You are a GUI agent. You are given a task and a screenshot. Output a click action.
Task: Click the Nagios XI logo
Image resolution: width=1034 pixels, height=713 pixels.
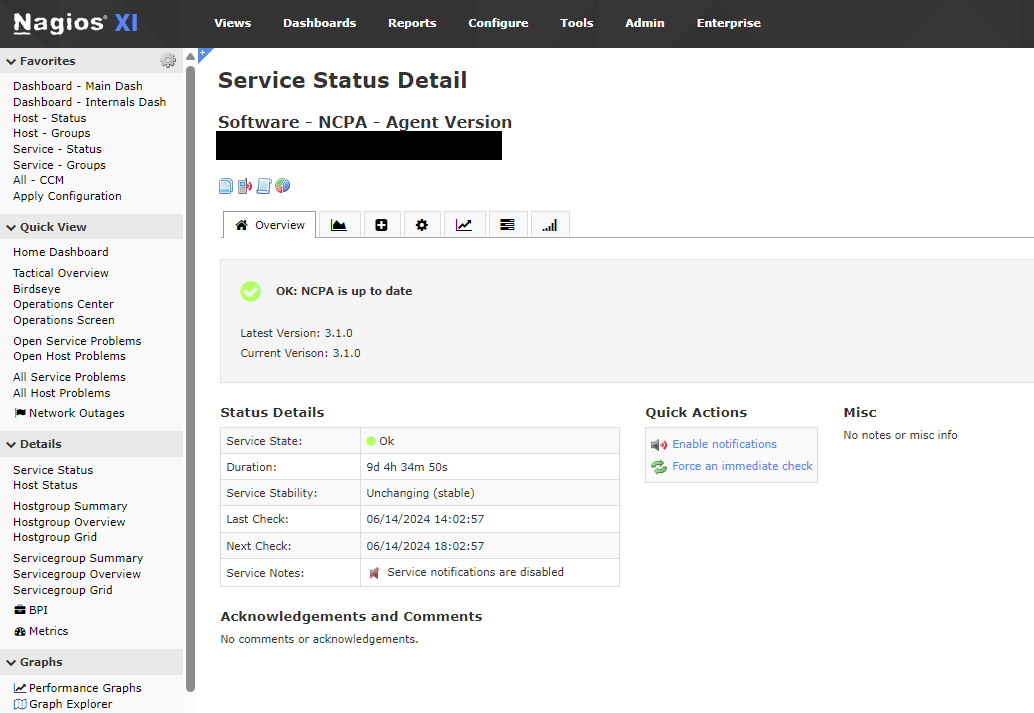pos(76,23)
